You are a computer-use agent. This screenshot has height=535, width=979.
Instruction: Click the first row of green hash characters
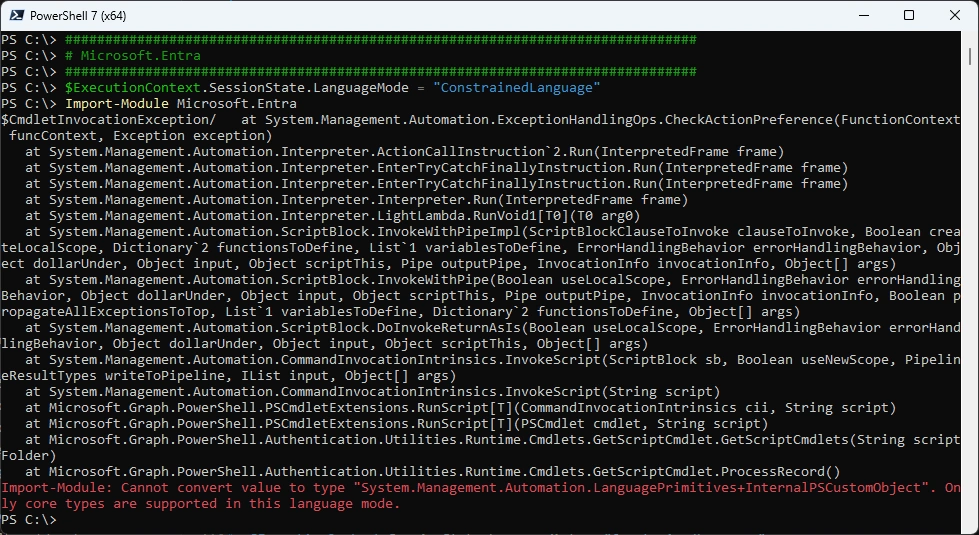click(x=380, y=40)
